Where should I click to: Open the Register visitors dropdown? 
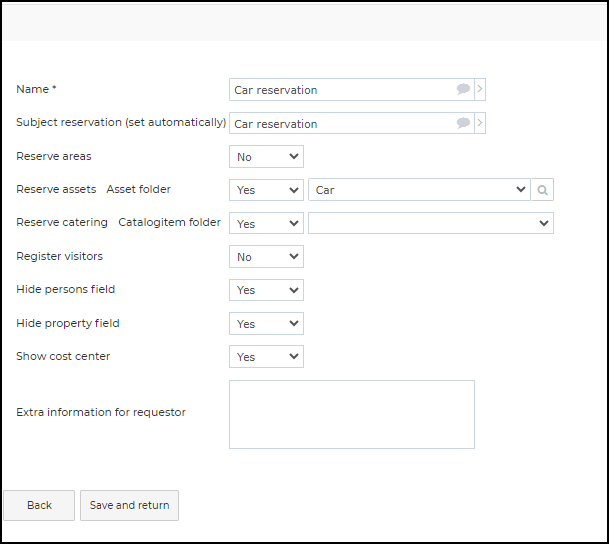point(266,257)
